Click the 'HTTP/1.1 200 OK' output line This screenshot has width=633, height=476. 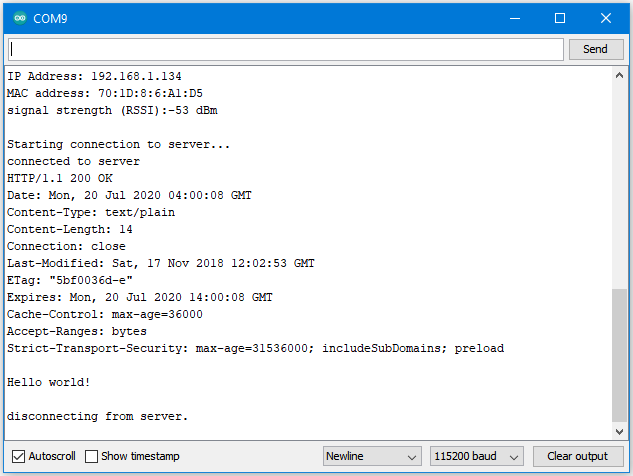[x=60, y=178]
